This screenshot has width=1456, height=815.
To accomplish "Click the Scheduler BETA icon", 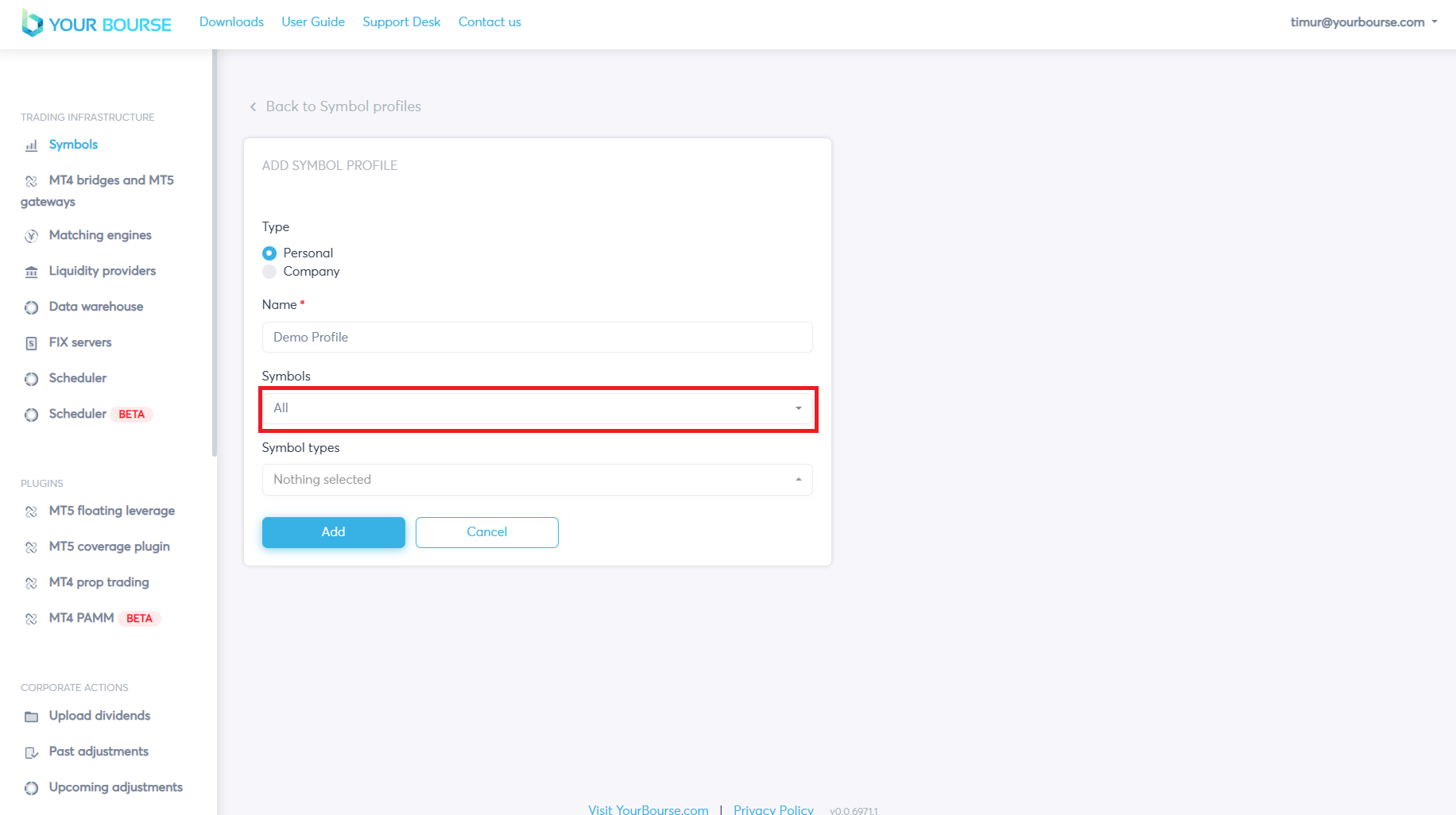I will click(x=32, y=415).
